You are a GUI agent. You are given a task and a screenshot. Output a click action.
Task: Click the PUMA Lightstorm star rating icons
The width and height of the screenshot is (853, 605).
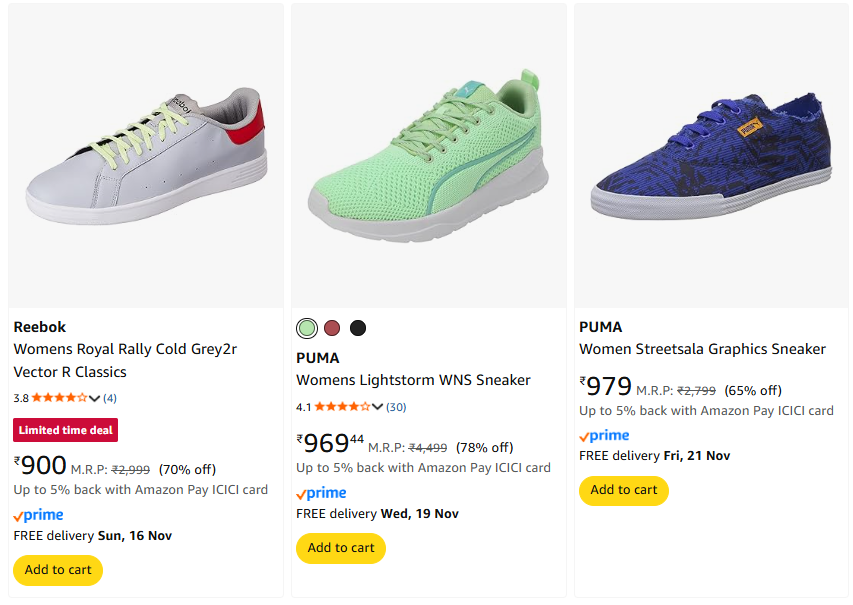(342, 407)
